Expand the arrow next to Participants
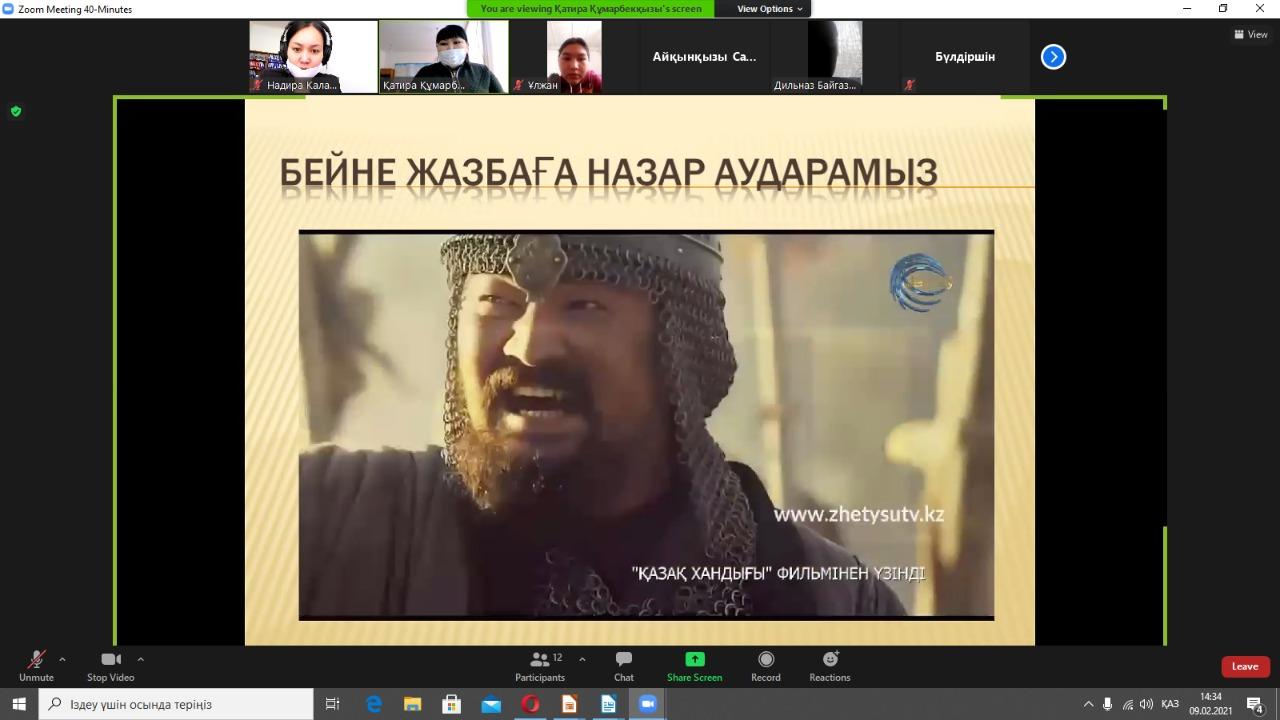 point(582,659)
